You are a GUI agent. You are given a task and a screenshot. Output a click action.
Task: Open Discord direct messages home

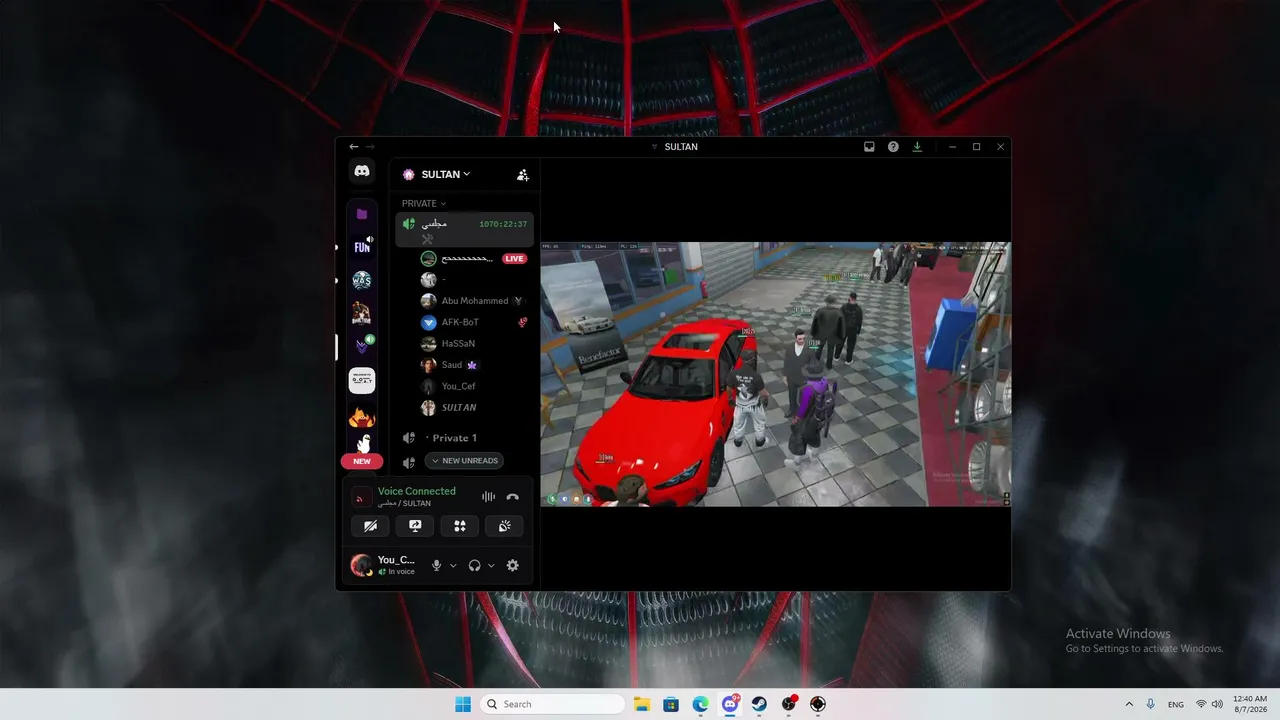tap(362, 171)
